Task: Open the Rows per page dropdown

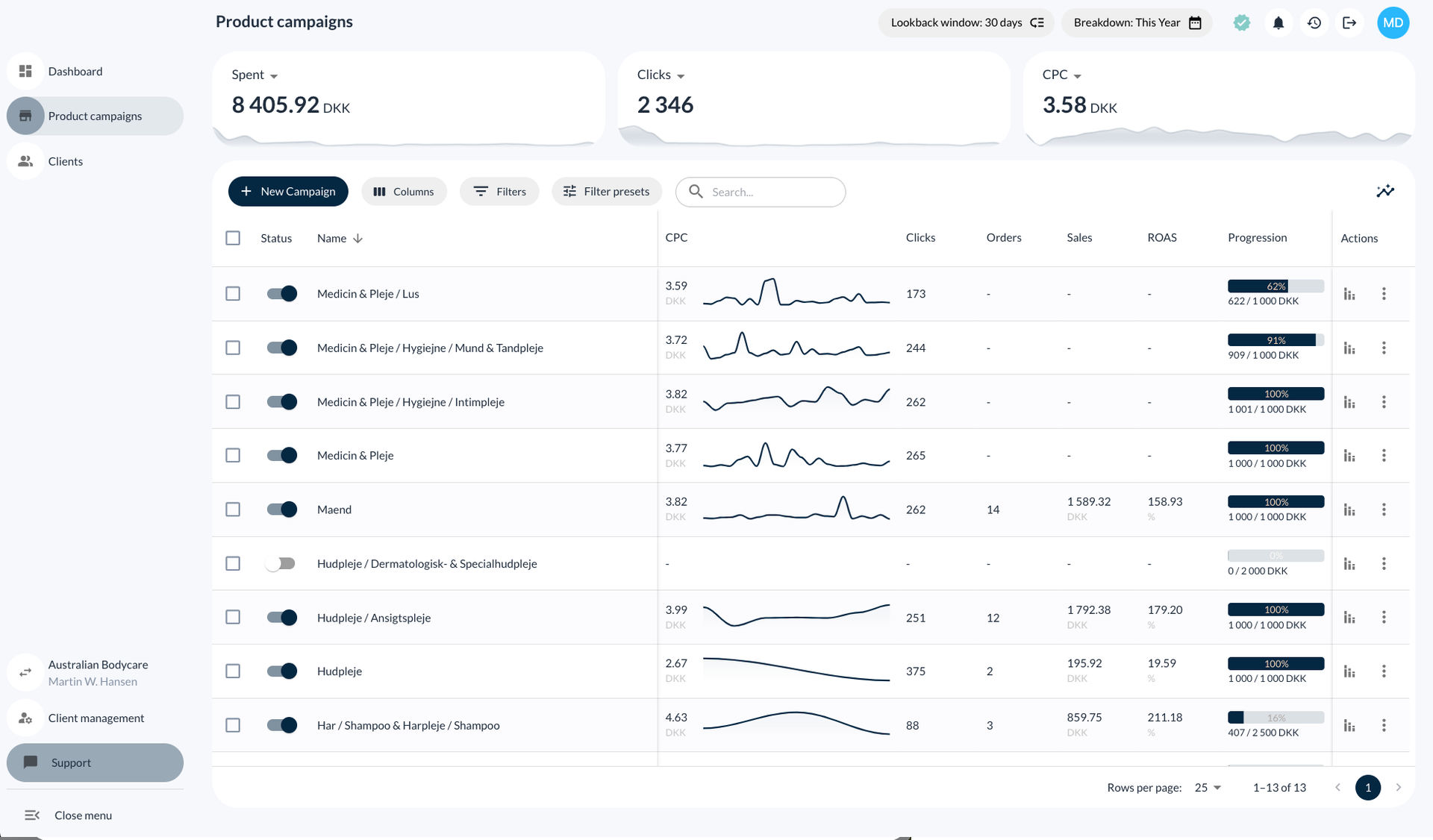Action: (x=1206, y=787)
